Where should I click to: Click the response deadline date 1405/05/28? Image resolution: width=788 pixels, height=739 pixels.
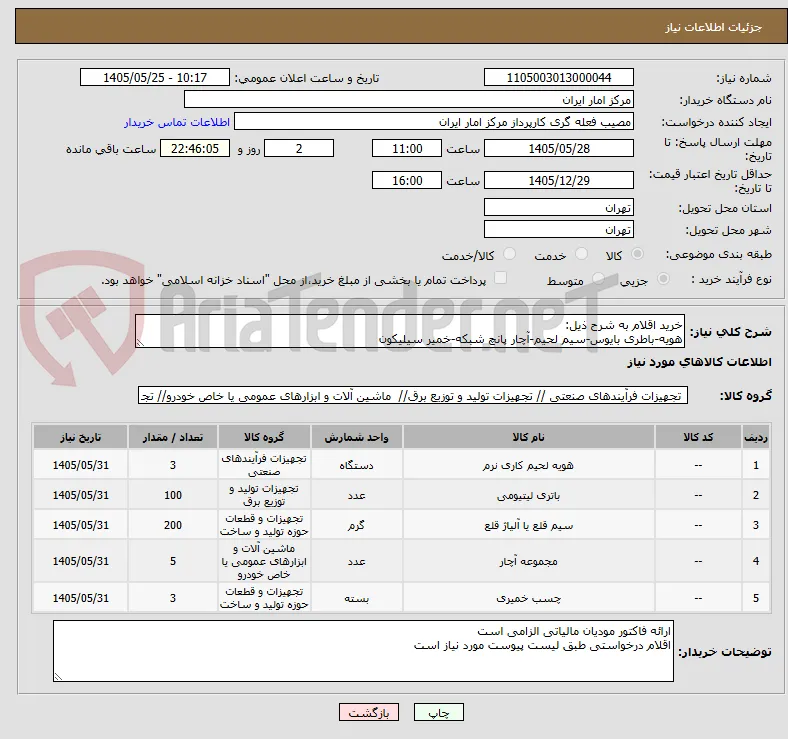pyautogui.click(x=558, y=148)
